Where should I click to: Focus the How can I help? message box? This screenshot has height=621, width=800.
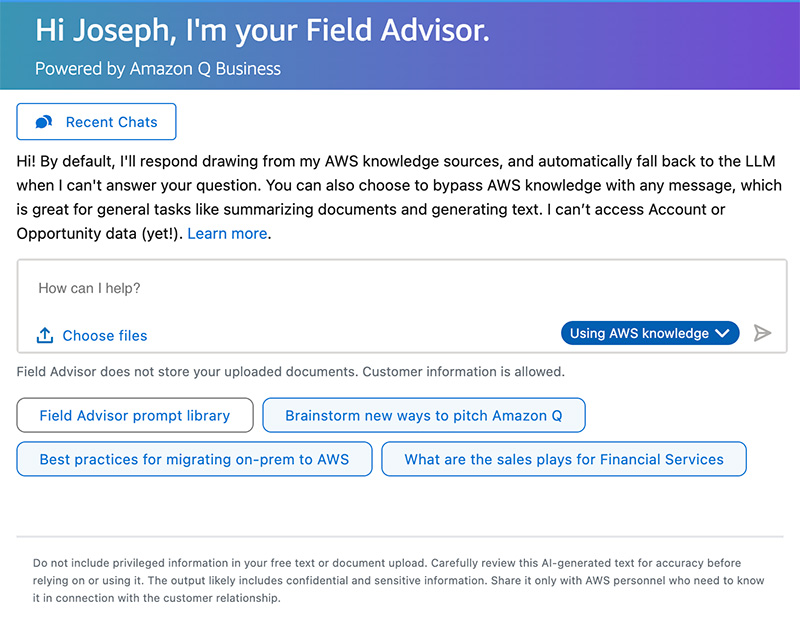[400, 288]
